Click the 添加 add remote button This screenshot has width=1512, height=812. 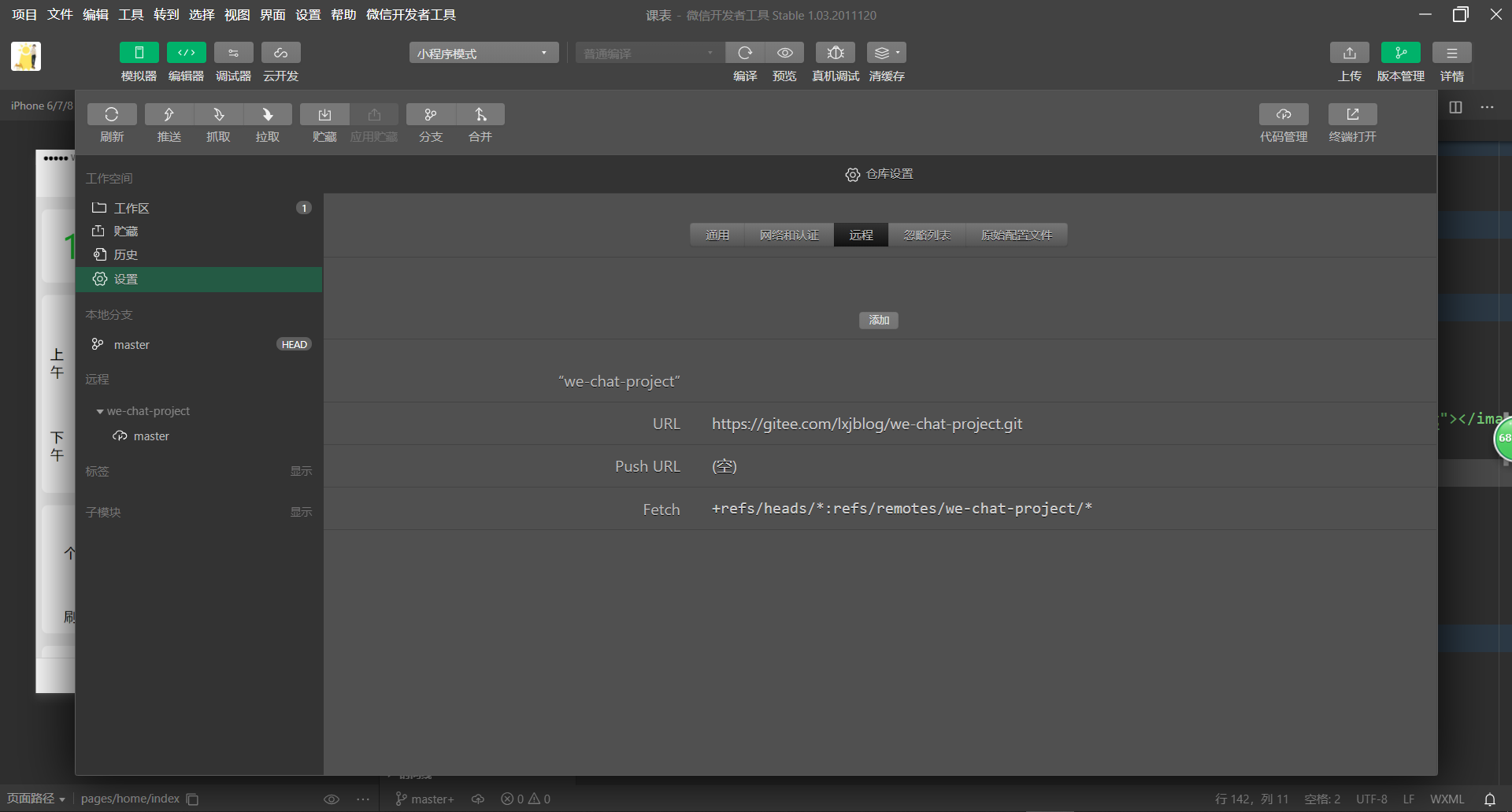[879, 321]
